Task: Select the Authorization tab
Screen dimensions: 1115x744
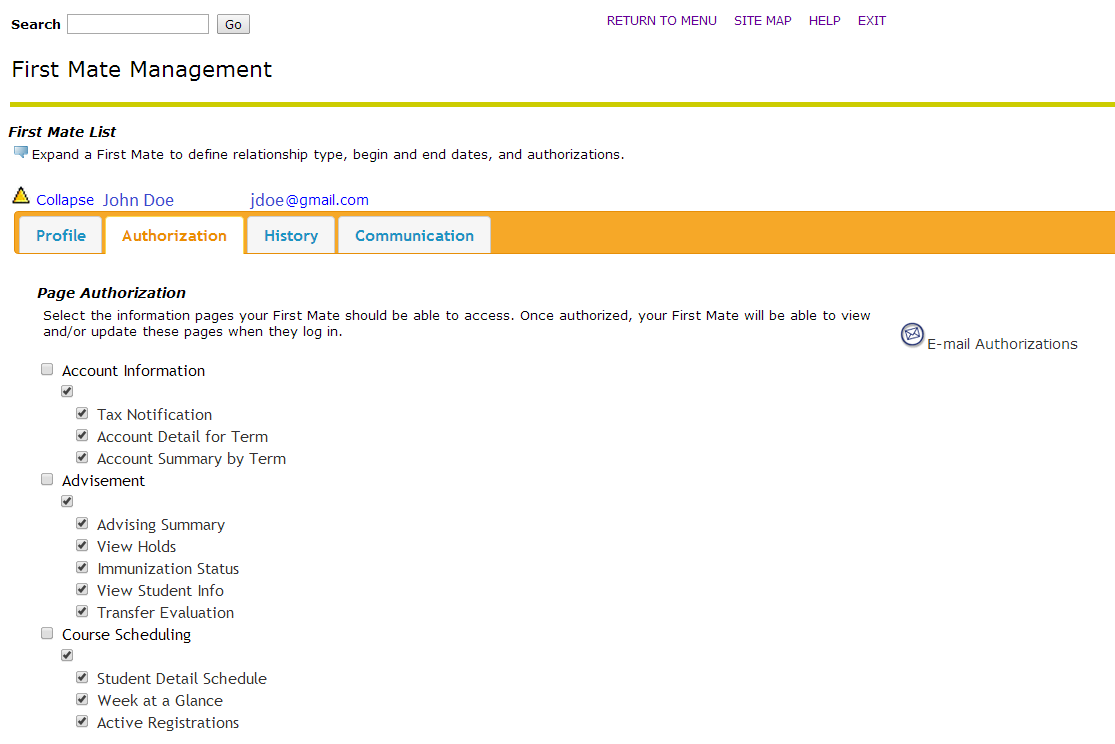Action: pyautogui.click(x=174, y=236)
